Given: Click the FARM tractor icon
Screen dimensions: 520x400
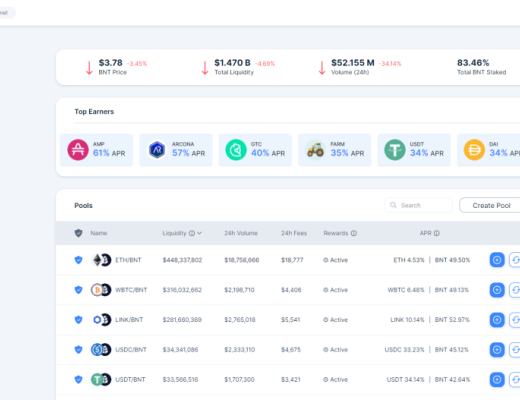Looking at the screenshot, I should pos(315,150).
